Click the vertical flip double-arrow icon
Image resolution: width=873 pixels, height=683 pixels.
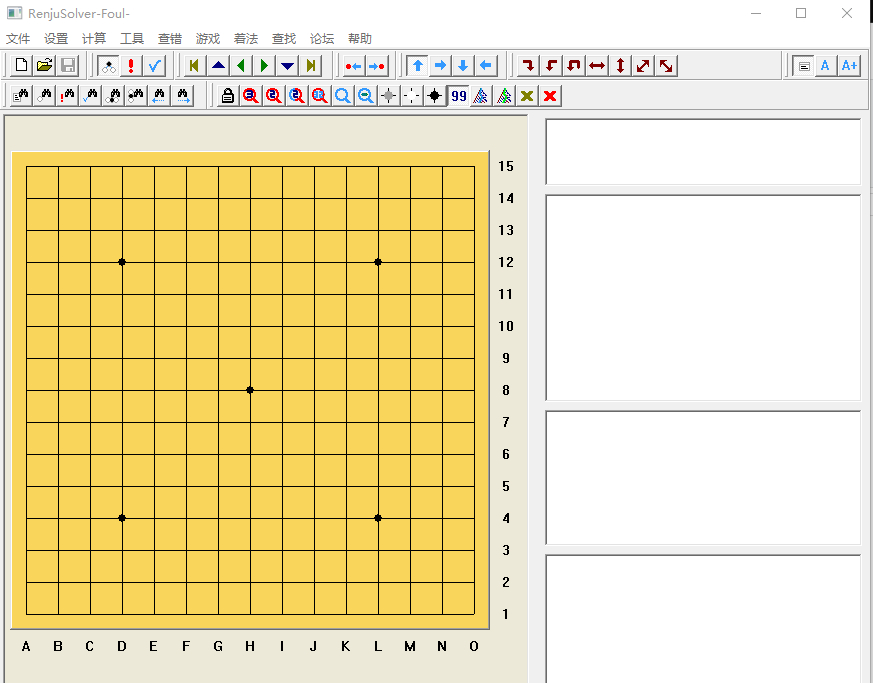[620, 66]
